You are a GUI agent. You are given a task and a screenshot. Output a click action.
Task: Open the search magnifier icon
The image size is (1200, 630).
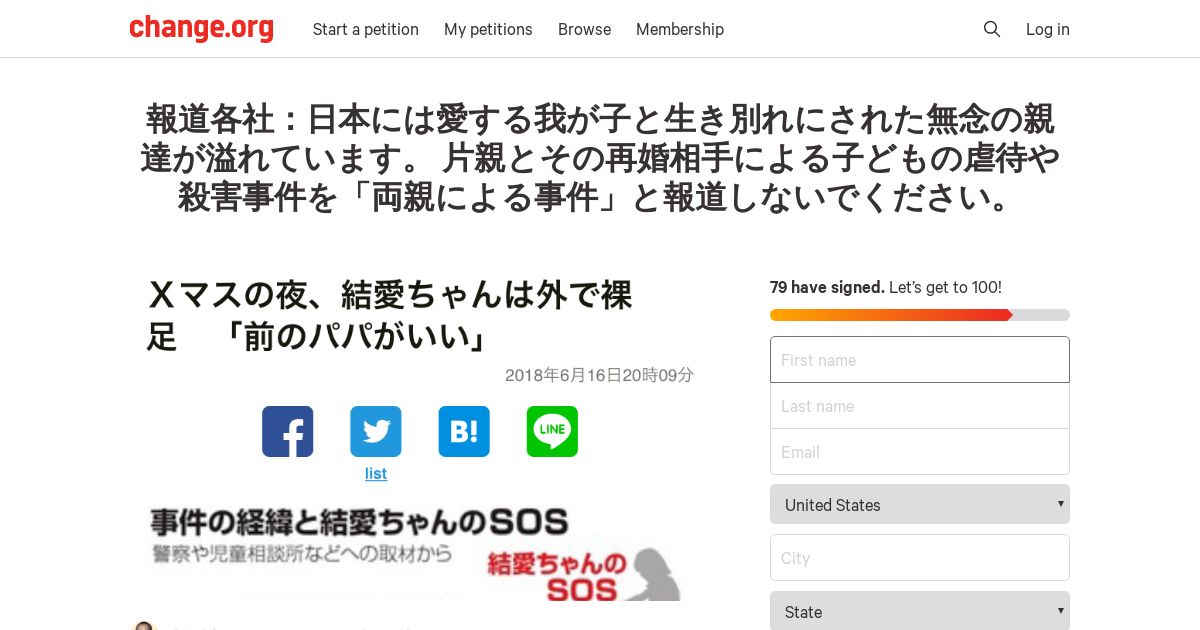click(x=992, y=29)
